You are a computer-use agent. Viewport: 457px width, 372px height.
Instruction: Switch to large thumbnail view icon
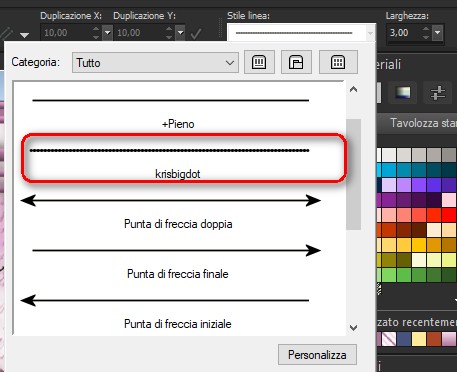pyautogui.click(x=259, y=62)
